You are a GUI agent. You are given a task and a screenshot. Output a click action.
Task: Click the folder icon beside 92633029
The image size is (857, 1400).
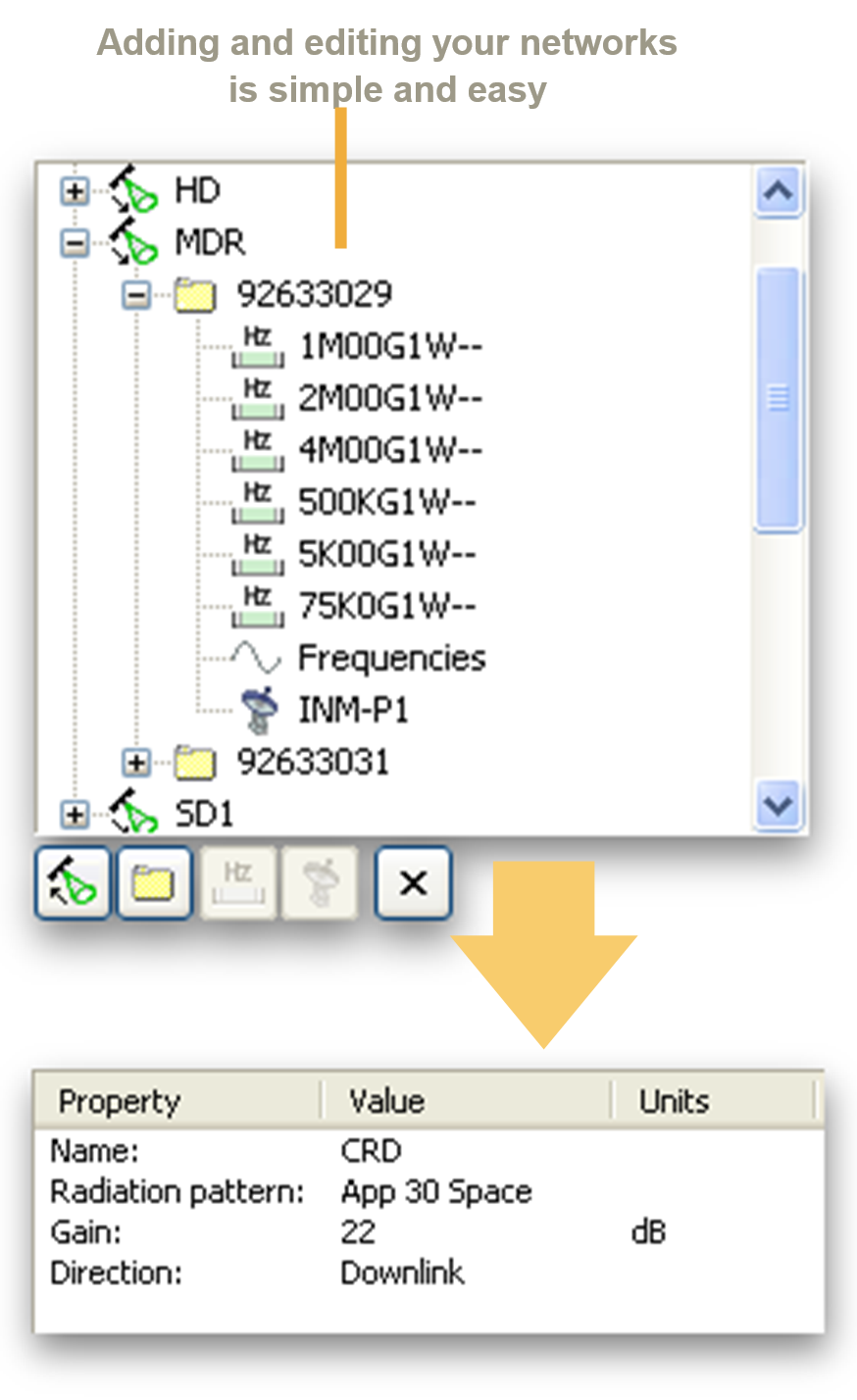coord(195,293)
